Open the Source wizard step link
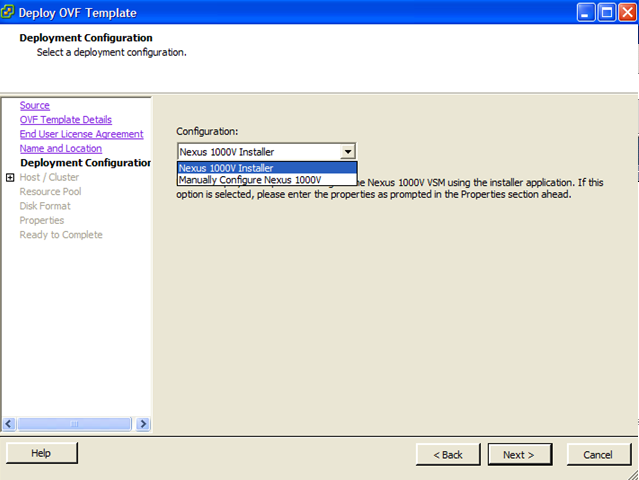 35,106
